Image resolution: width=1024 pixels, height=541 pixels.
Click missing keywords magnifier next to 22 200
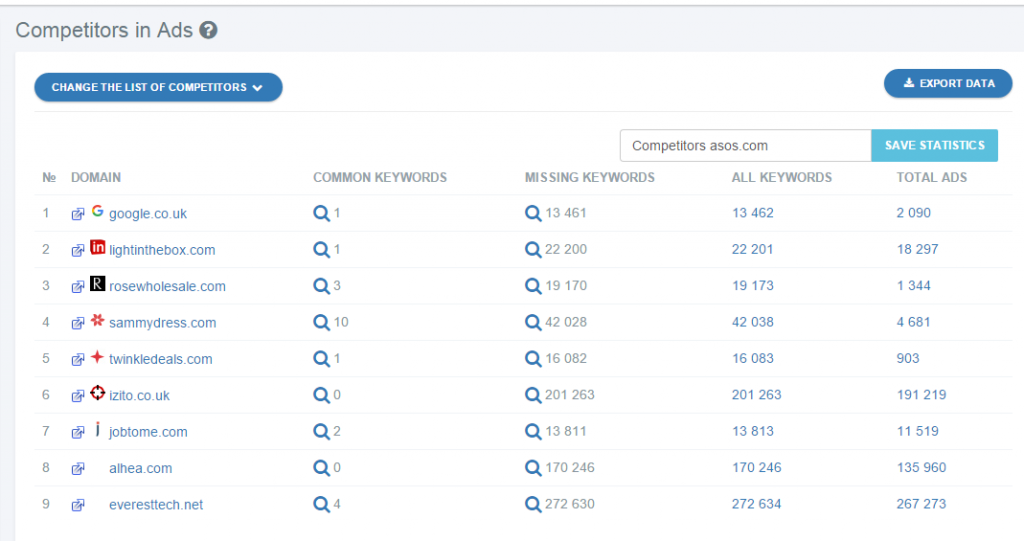click(x=533, y=250)
